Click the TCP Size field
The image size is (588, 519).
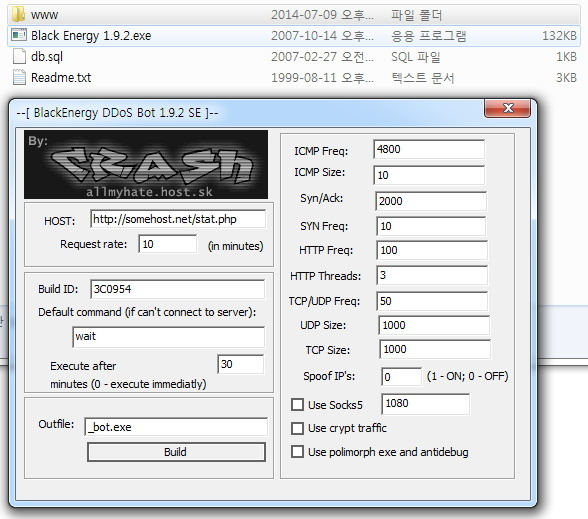click(435, 350)
